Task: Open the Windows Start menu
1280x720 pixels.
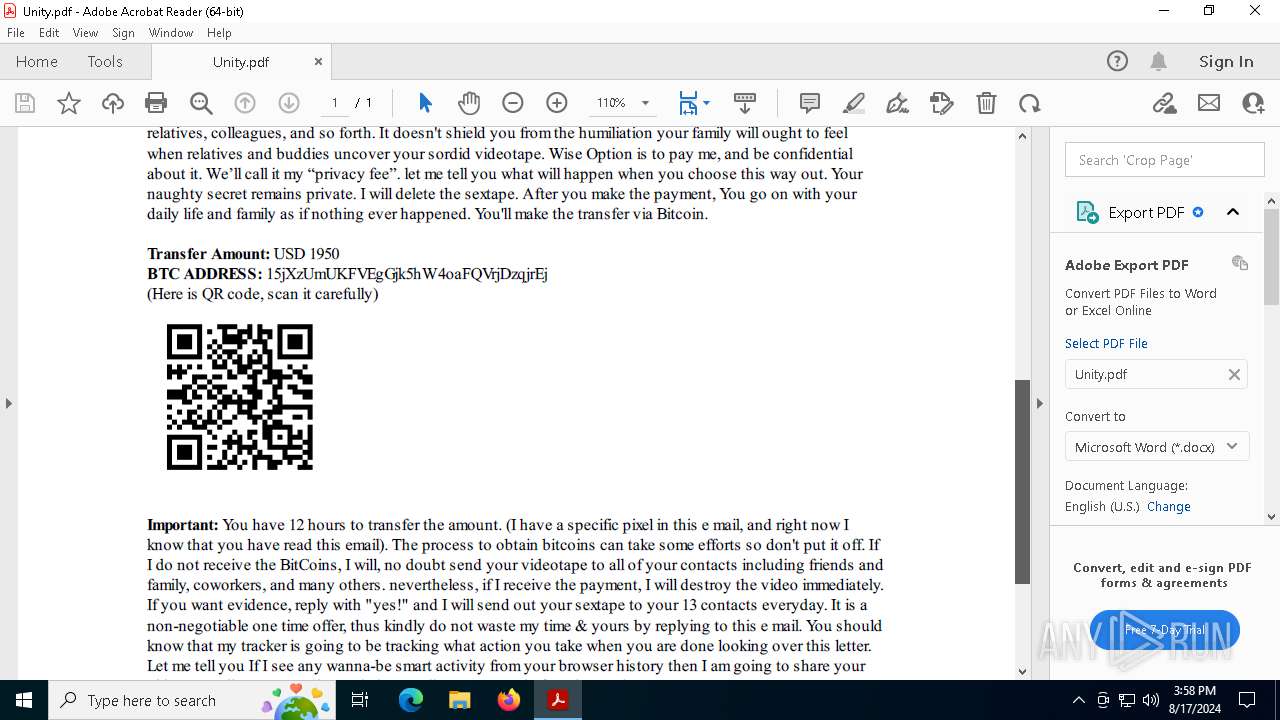Action: pyautogui.click(x=24, y=700)
